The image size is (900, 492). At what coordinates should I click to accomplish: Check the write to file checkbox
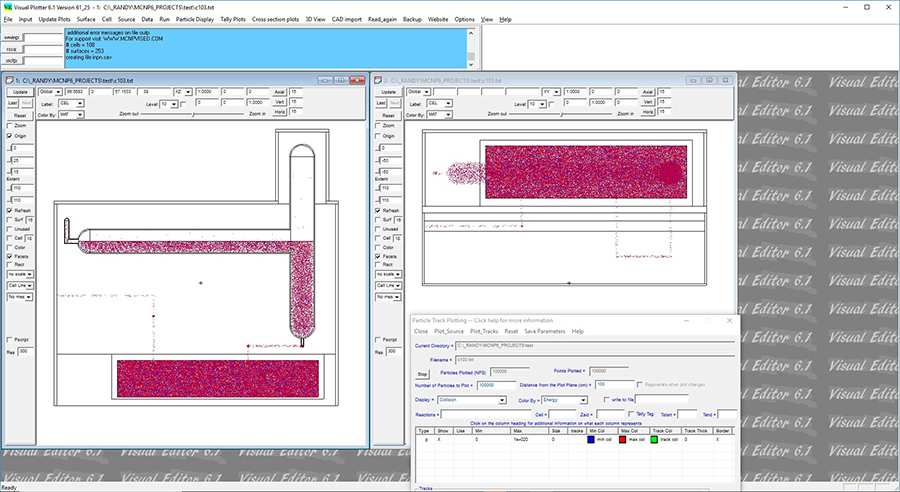pyautogui.click(x=607, y=400)
